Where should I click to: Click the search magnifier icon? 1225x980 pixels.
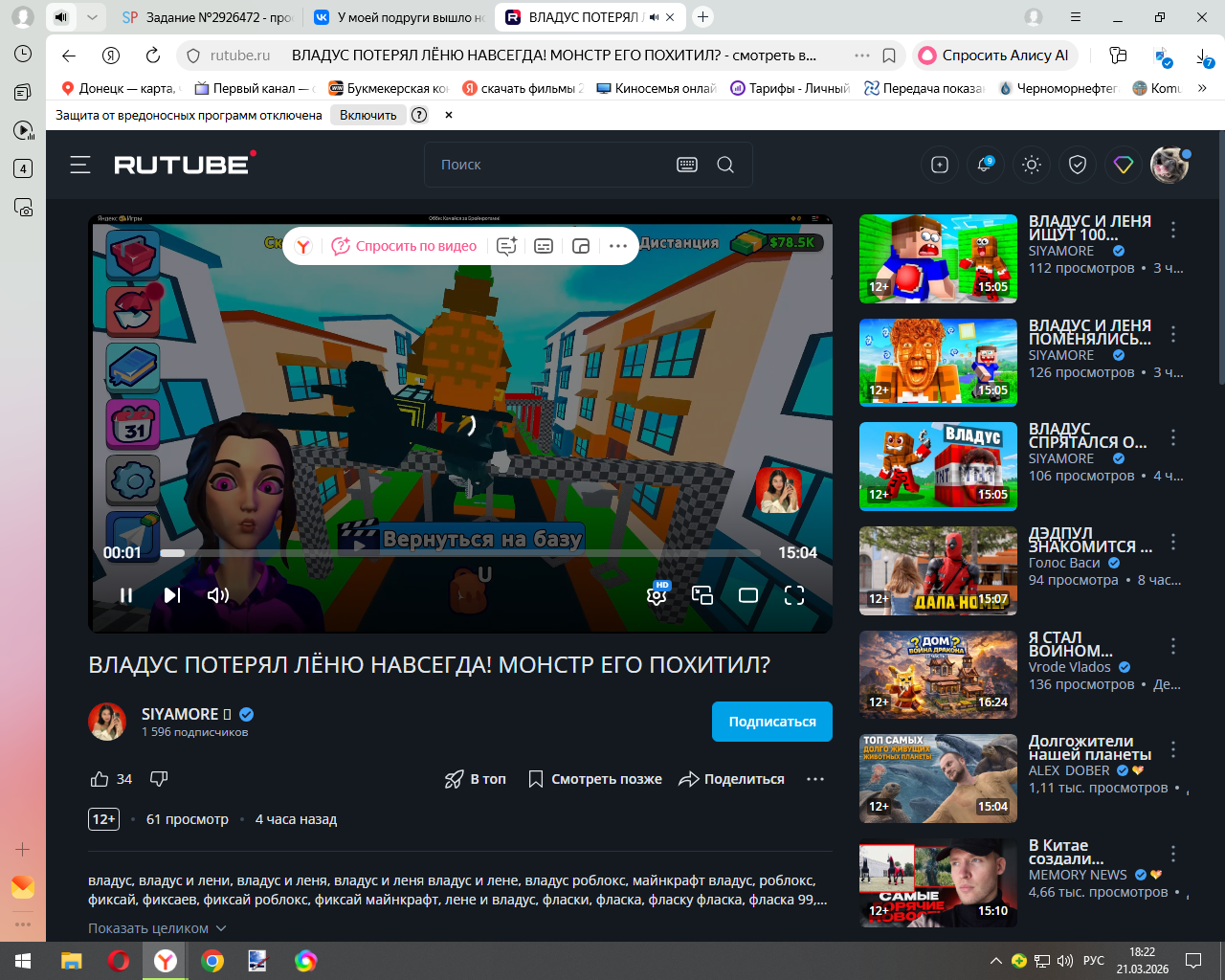click(x=725, y=165)
